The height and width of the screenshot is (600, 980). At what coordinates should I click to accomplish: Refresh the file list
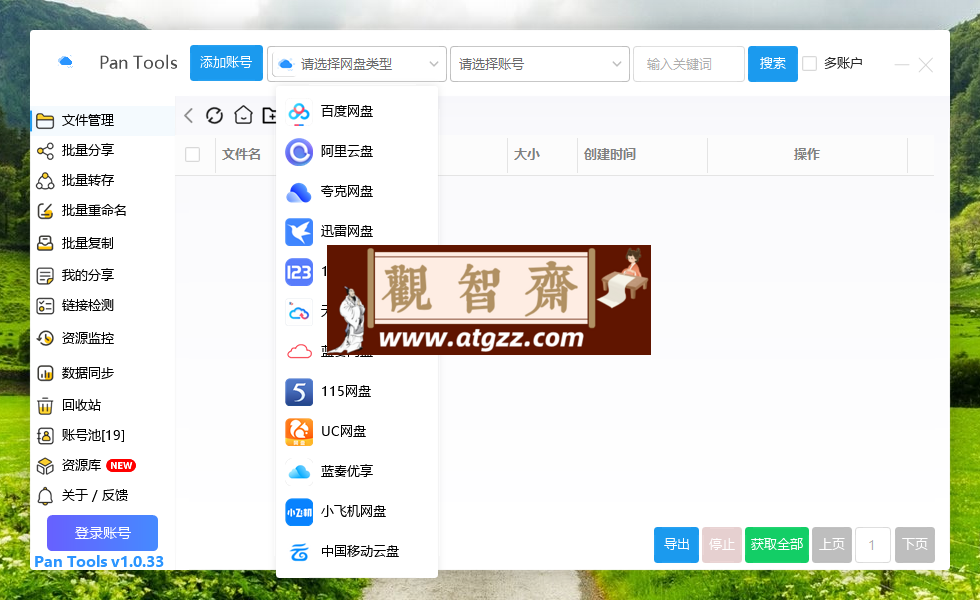[x=214, y=115]
